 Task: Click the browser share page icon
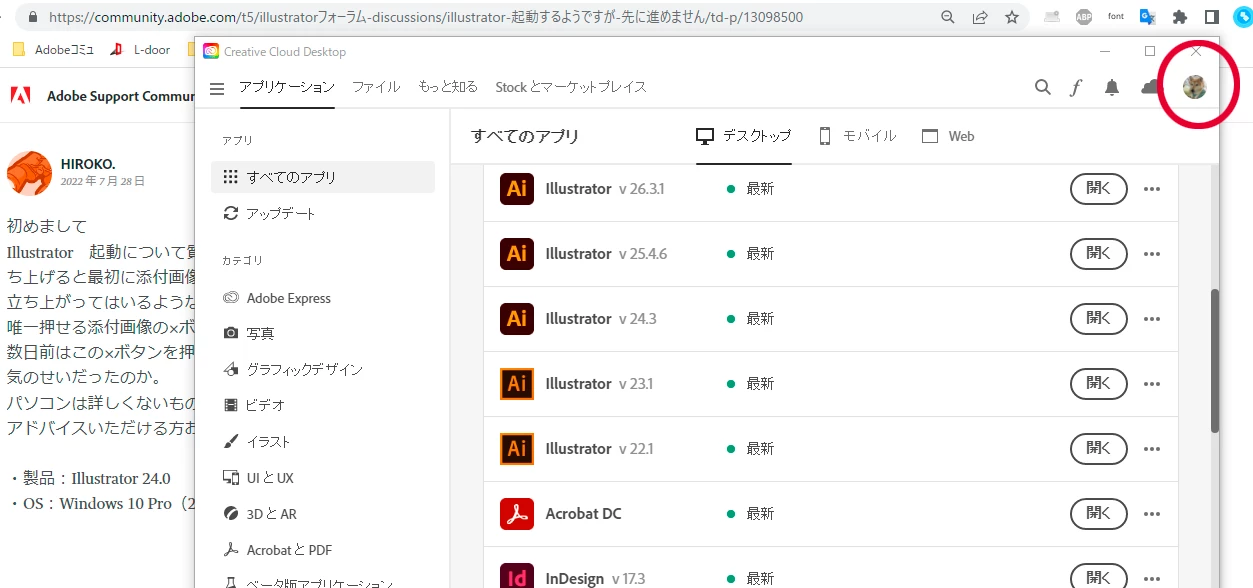tap(980, 17)
